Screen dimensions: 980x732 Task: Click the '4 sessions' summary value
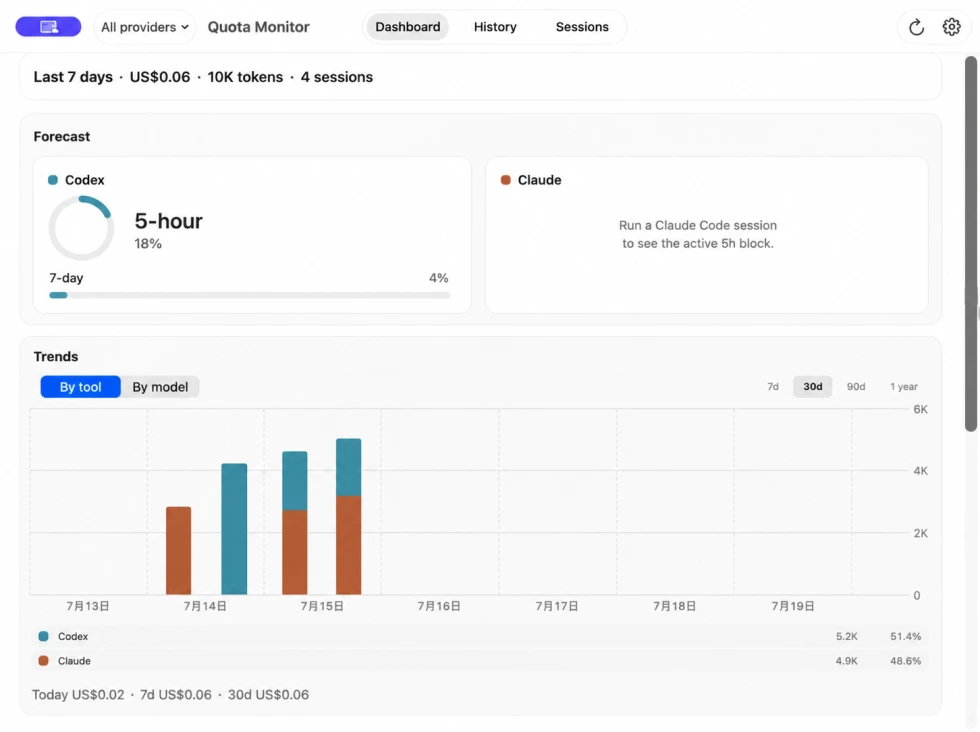[x=337, y=77]
